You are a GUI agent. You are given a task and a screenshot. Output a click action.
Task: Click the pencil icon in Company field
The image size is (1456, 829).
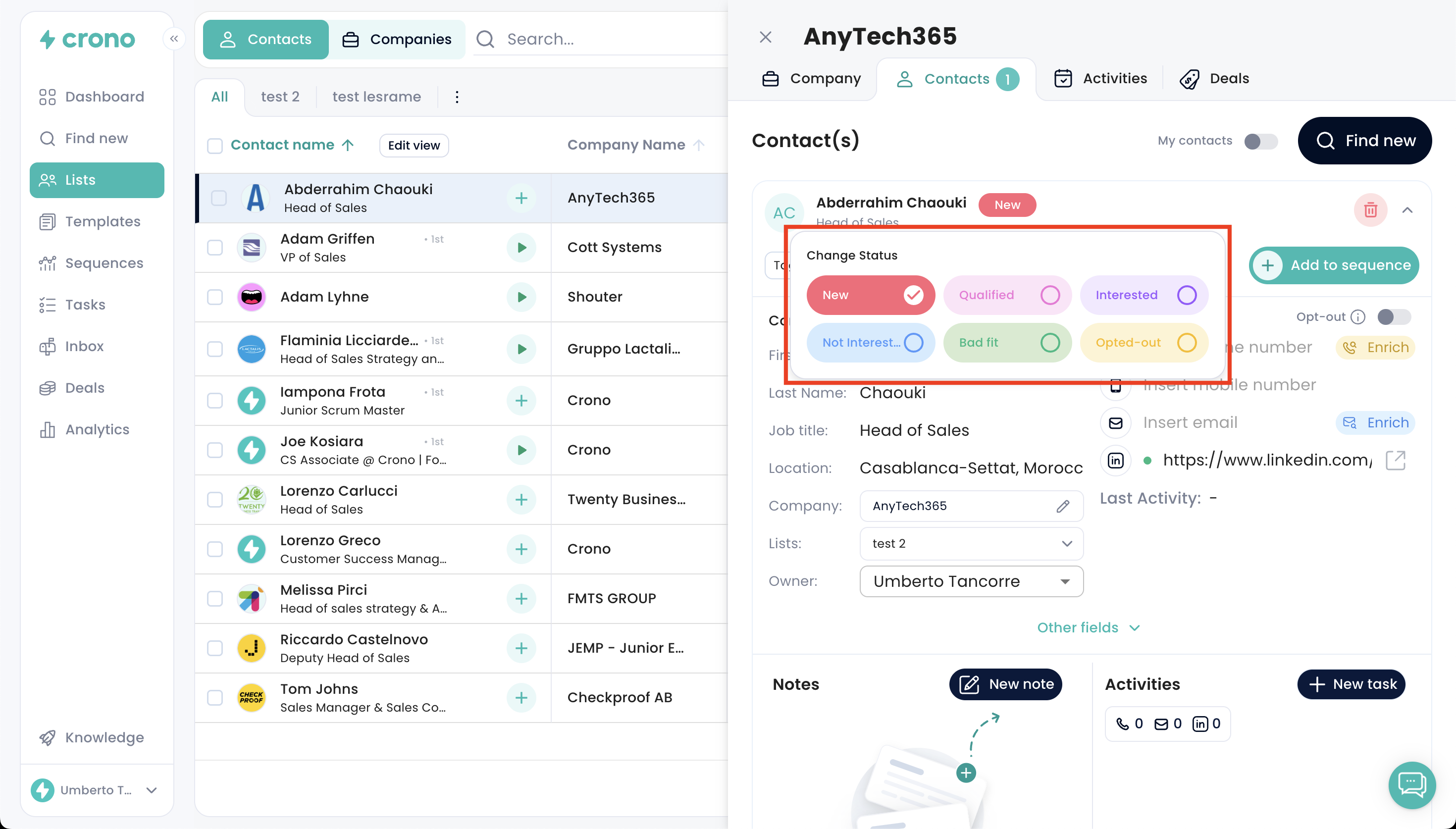(1062, 506)
